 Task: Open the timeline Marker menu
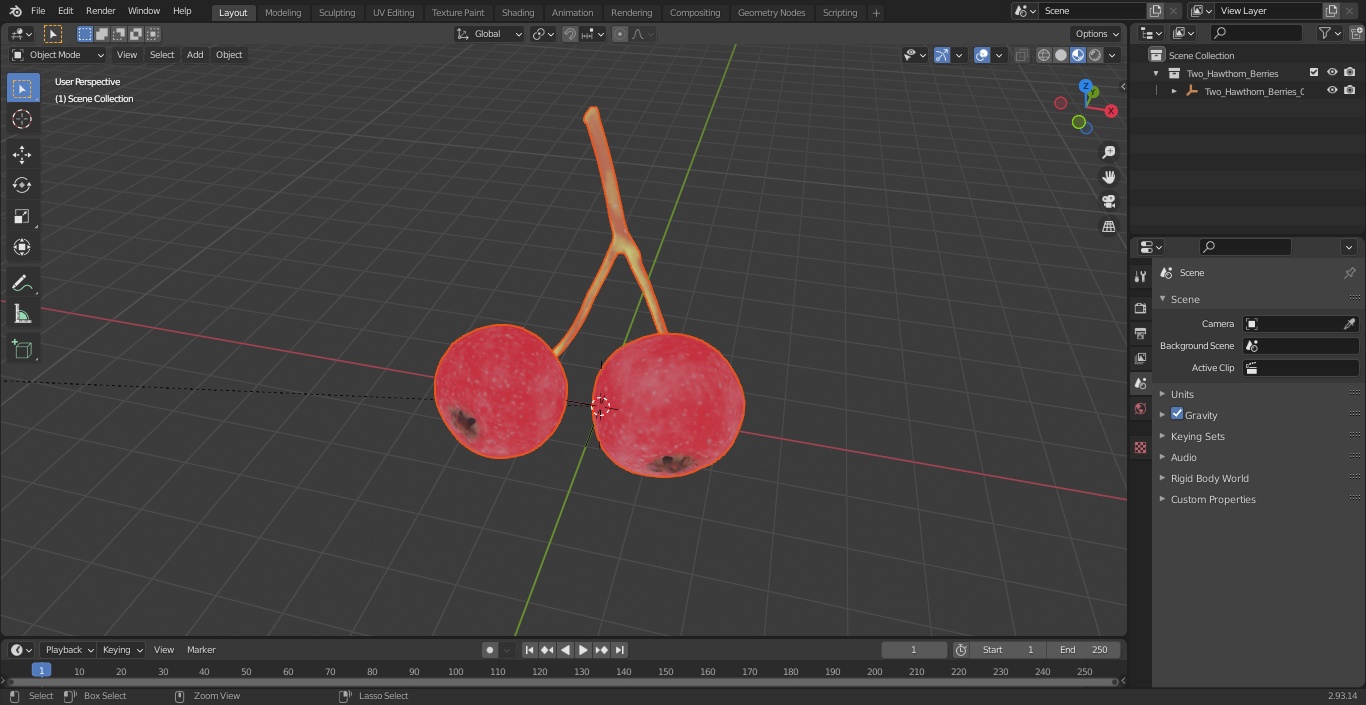201,650
